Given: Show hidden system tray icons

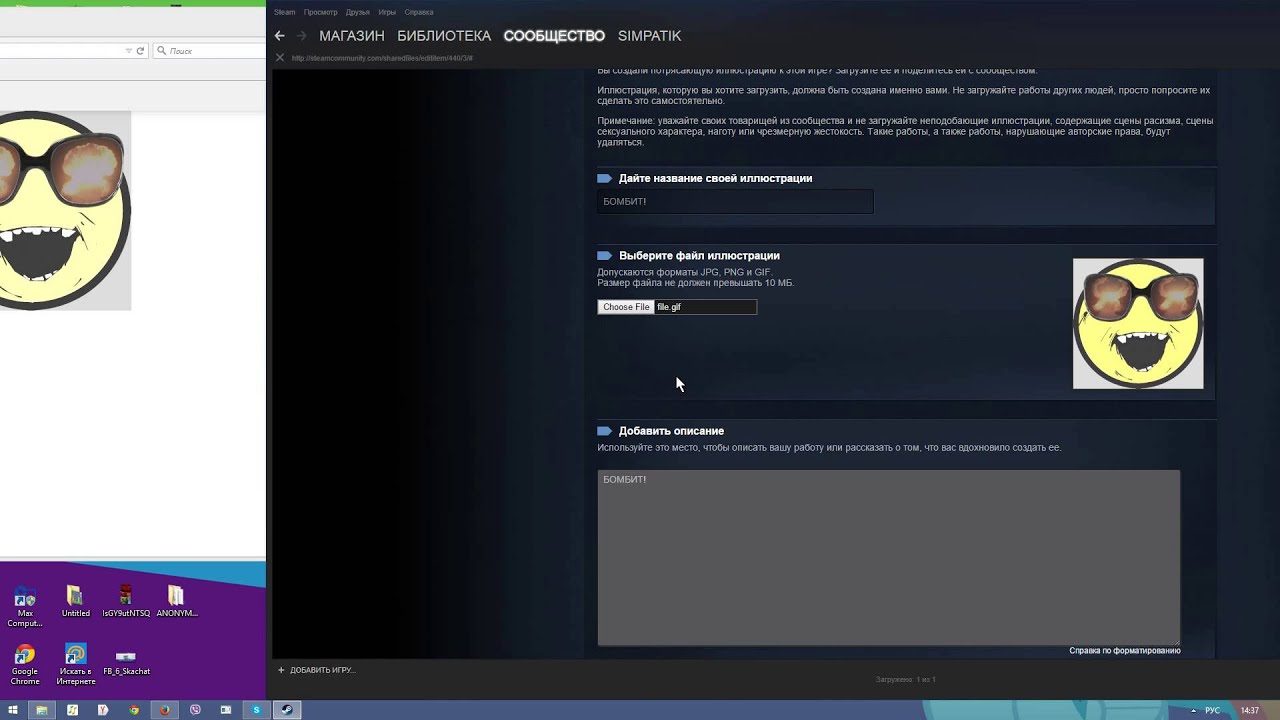Looking at the screenshot, I should [1193, 710].
